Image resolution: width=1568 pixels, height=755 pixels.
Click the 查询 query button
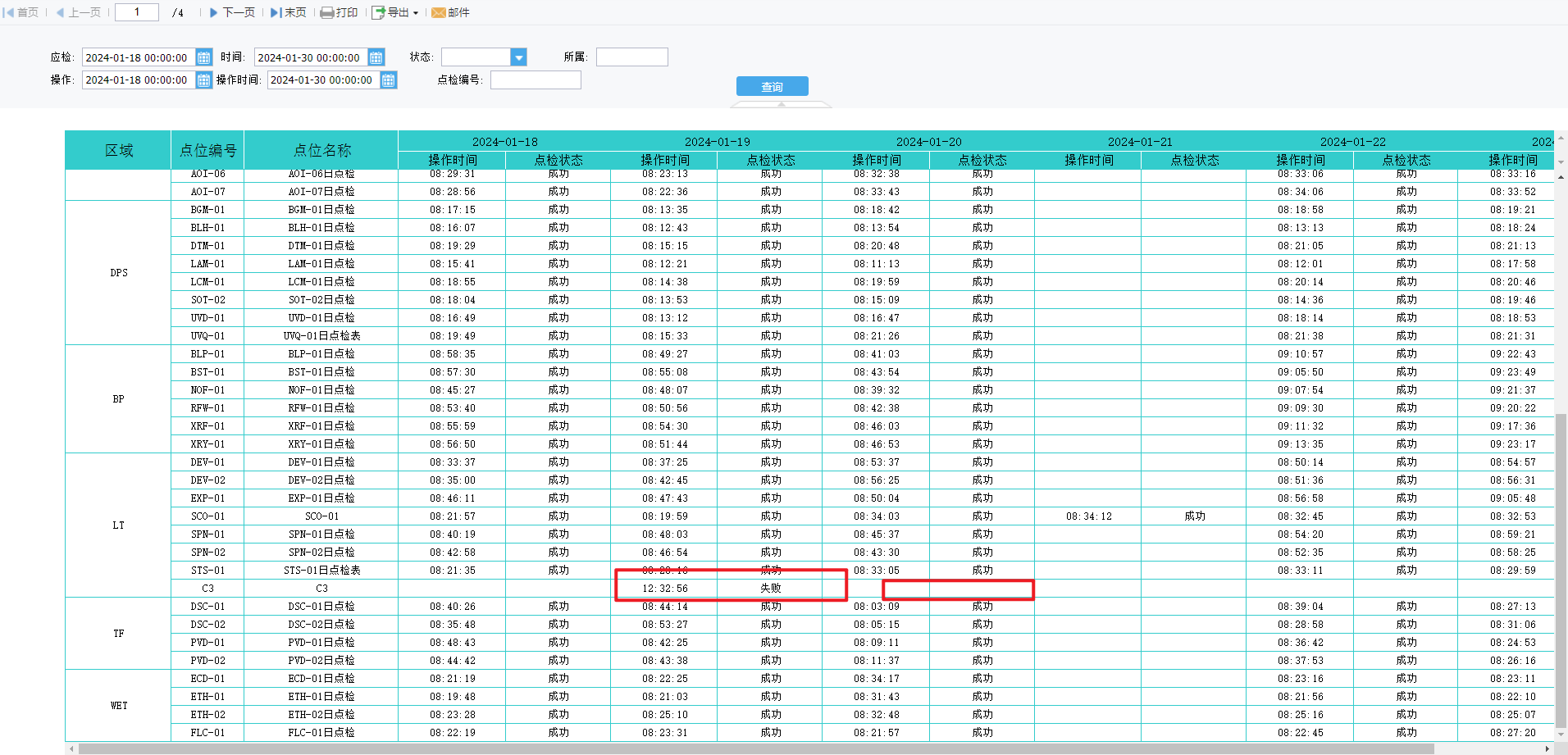point(773,86)
